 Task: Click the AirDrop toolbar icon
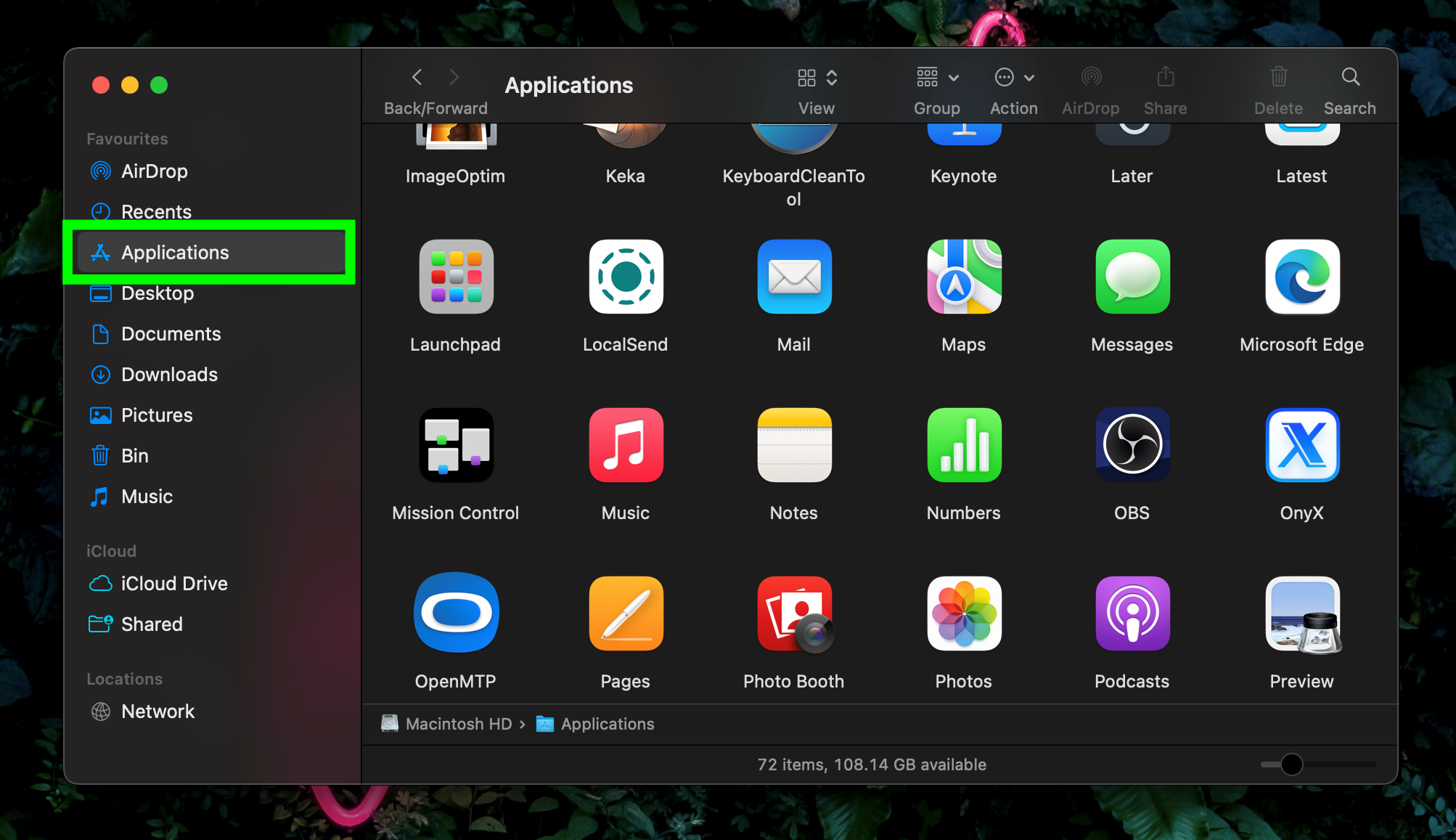(x=1091, y=77)
